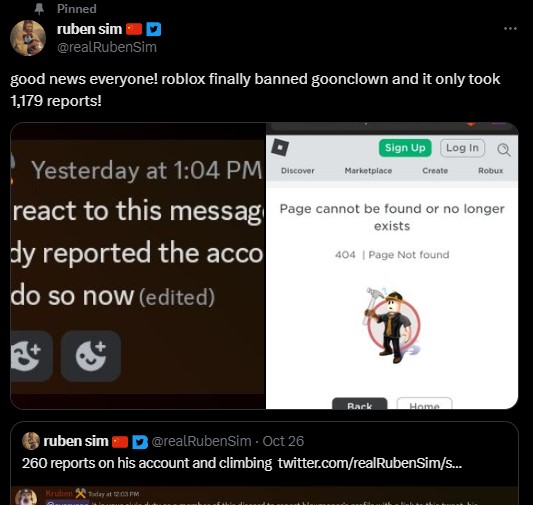This screenshot has height=505, width=533.
Task: Open the @realRubenSim handle link
Action: [107, 47]
